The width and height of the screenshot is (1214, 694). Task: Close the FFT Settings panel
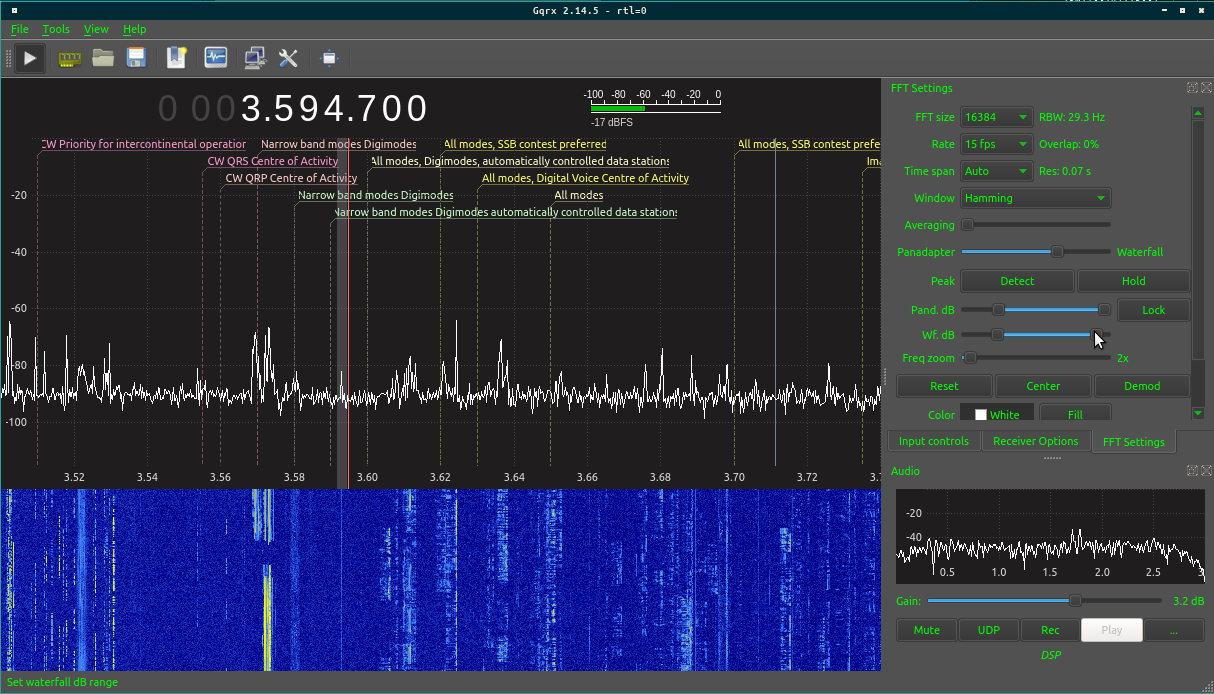tap(1206, 88)
